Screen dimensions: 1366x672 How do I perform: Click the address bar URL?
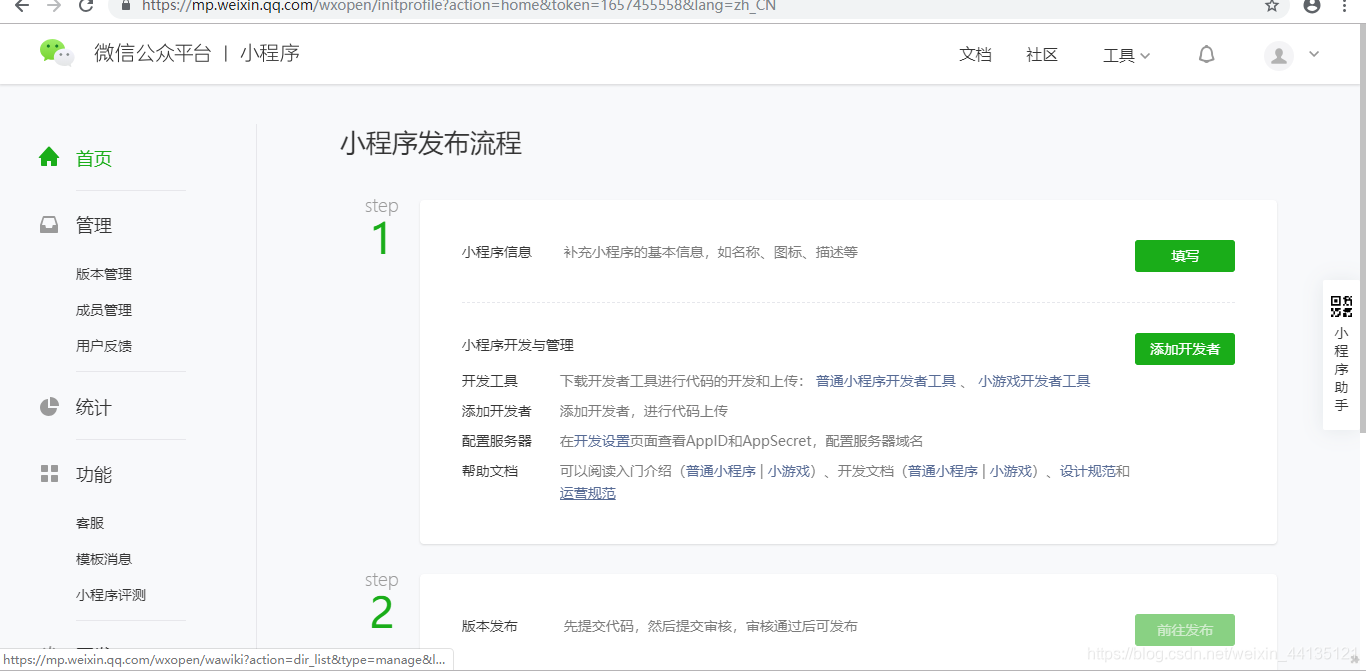coord(459,6)
